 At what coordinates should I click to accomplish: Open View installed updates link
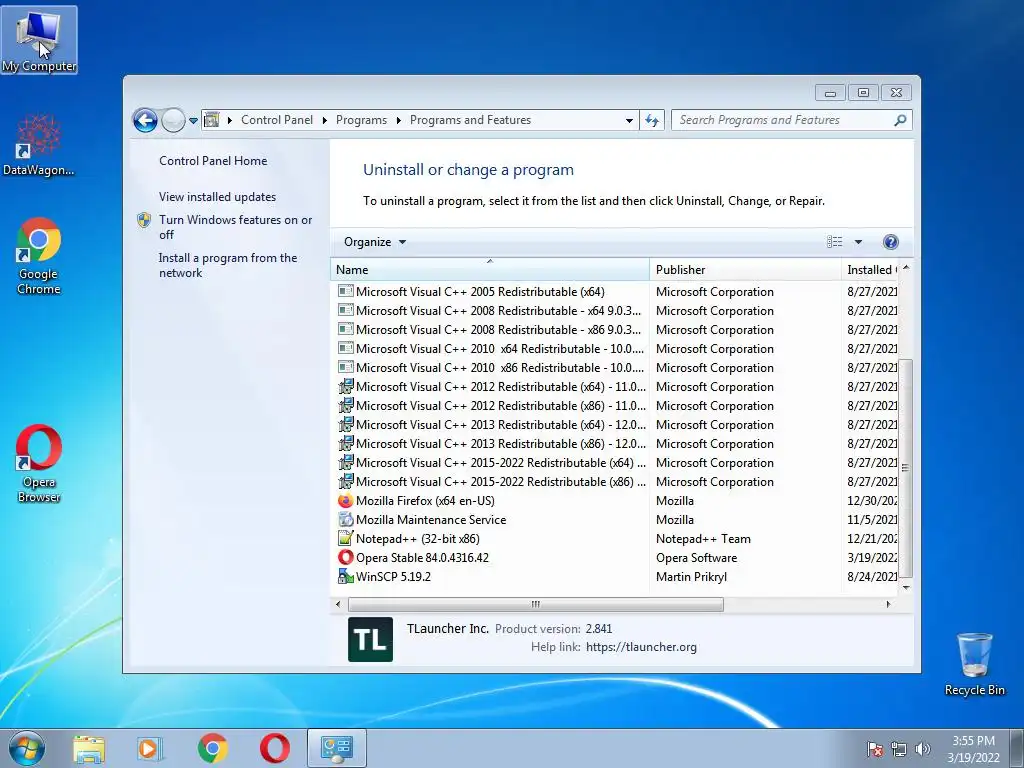(217, 197)
